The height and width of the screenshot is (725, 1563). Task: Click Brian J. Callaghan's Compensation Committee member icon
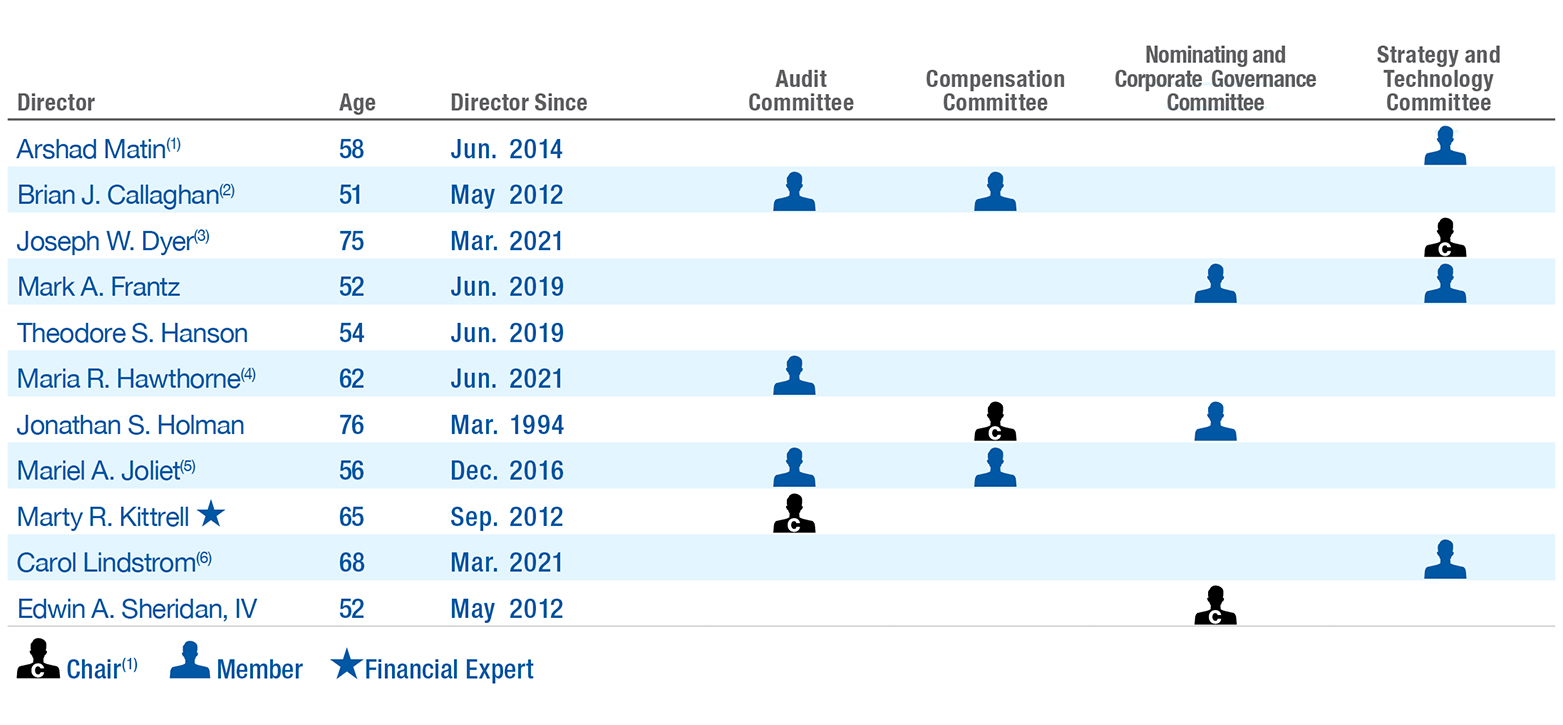[995, 192]
